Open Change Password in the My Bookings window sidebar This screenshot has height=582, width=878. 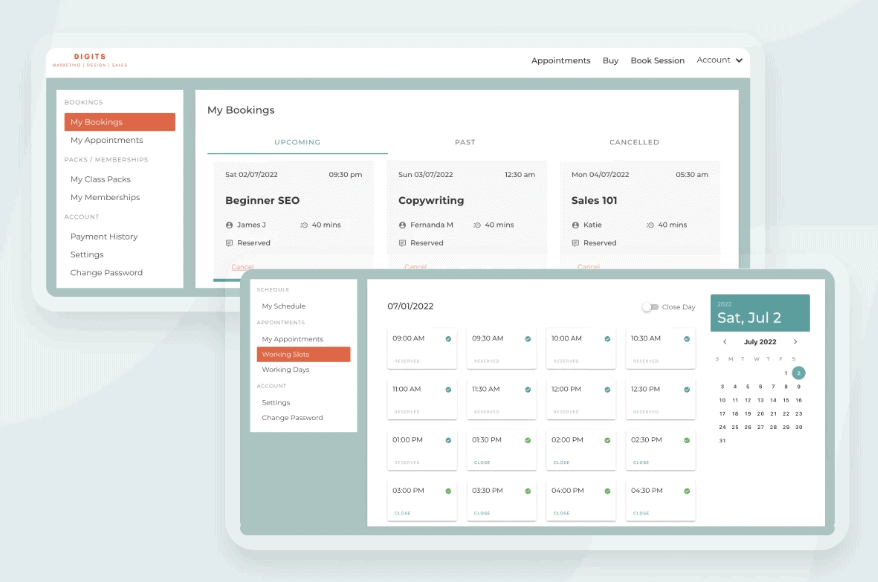pyautogui.click(x=106, y=273)
